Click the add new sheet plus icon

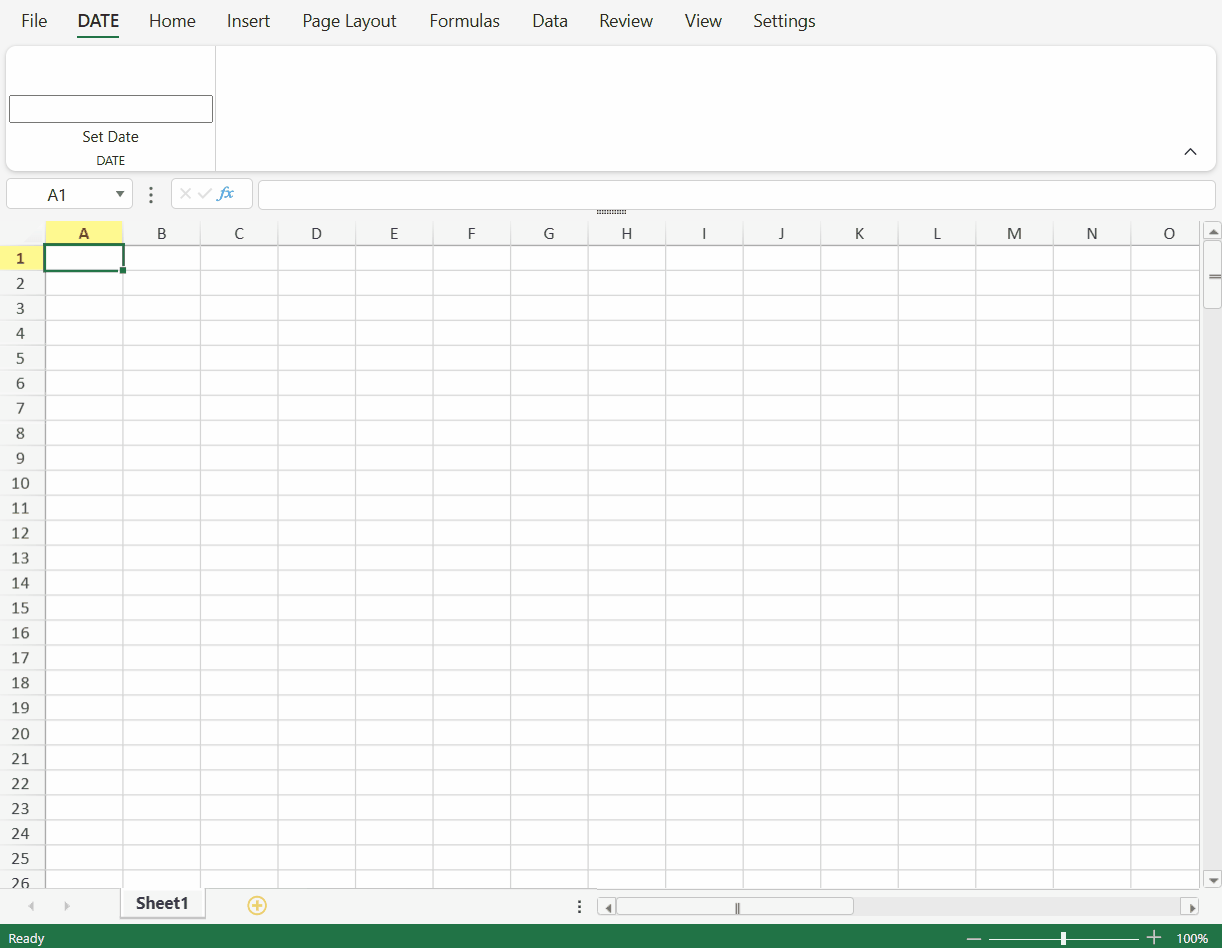[x=257, y=905]
